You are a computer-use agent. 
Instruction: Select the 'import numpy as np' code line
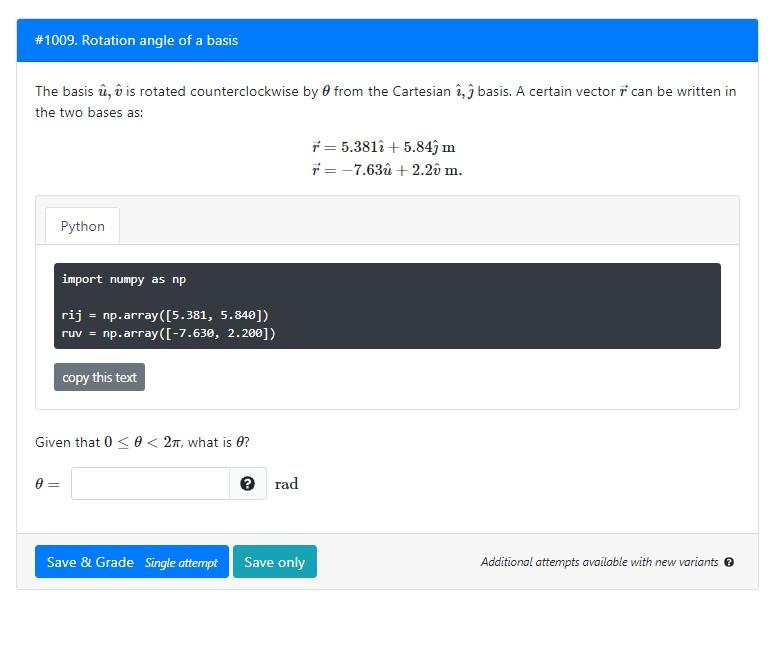(x=124, y=279)
